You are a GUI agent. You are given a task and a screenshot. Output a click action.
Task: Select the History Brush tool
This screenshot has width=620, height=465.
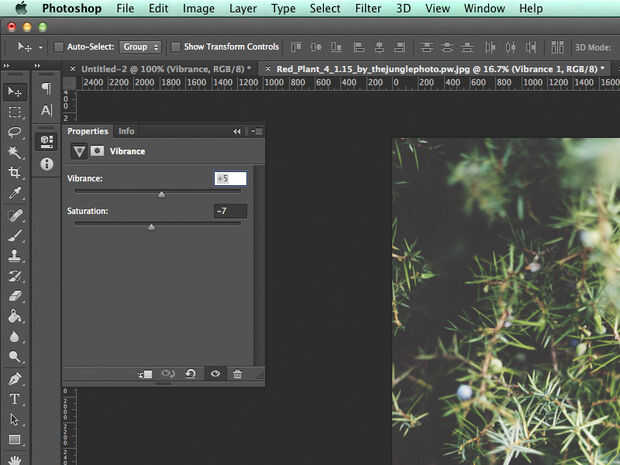click(15, 276)
